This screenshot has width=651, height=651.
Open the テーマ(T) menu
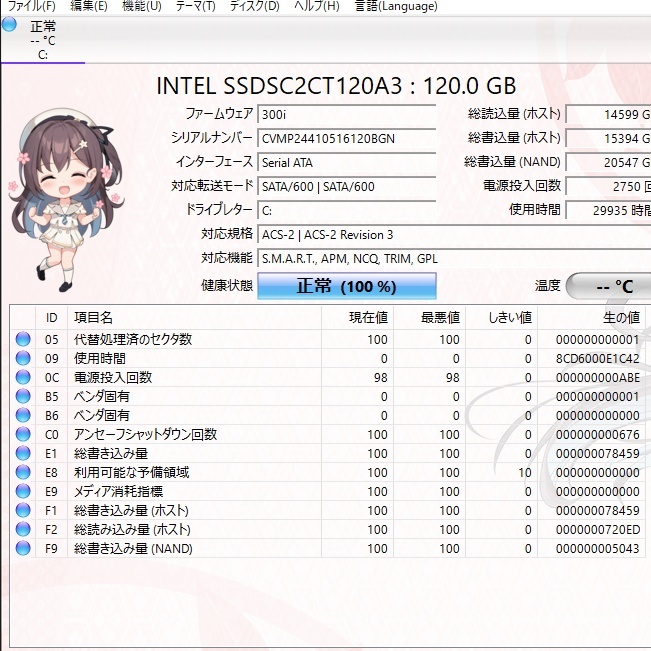(x=196, y=6)
